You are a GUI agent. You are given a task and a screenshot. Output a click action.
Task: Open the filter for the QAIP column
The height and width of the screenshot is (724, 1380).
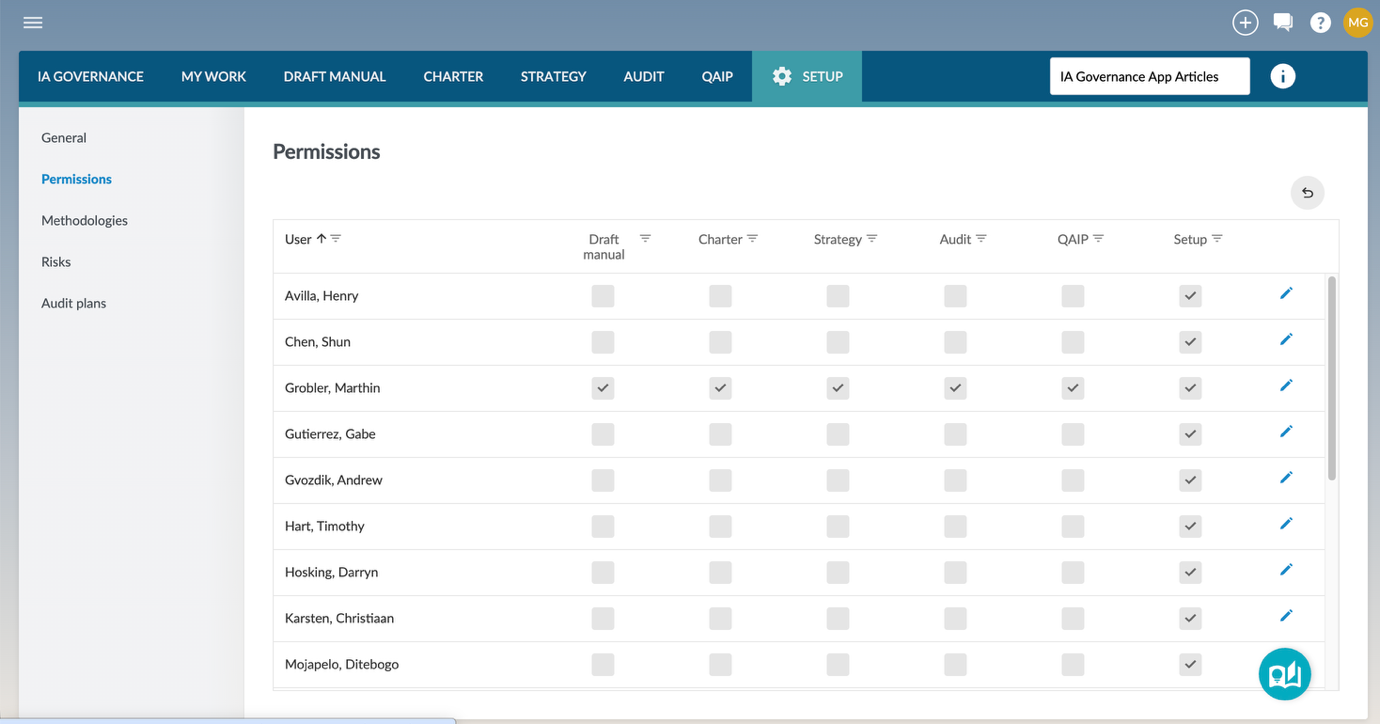click(x=1099, y=239)
